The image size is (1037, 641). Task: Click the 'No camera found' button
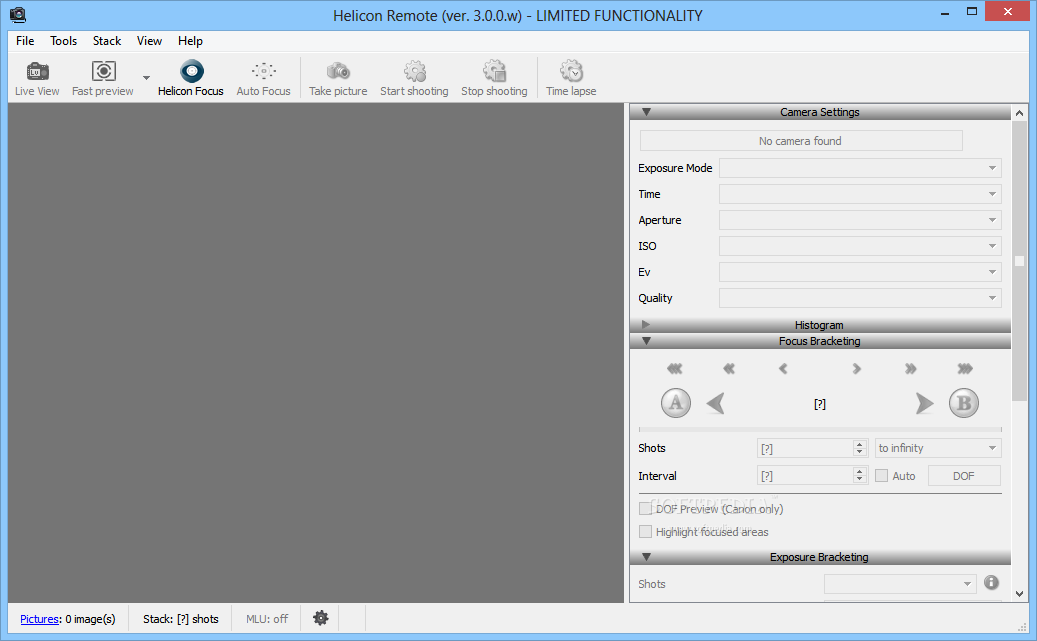(x=800, y=141)
